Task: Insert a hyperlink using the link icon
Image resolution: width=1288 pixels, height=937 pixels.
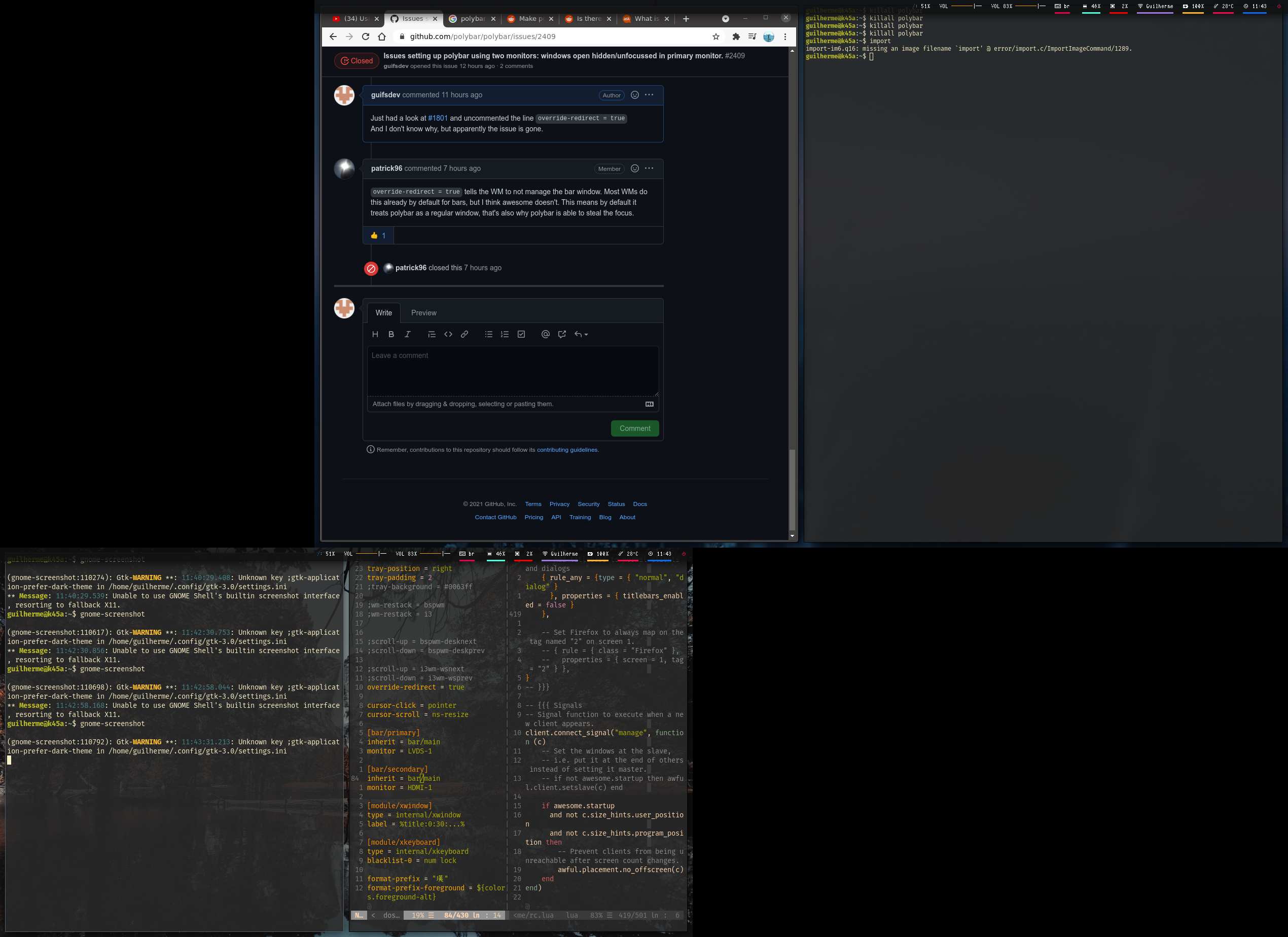Action: [464, 334]
